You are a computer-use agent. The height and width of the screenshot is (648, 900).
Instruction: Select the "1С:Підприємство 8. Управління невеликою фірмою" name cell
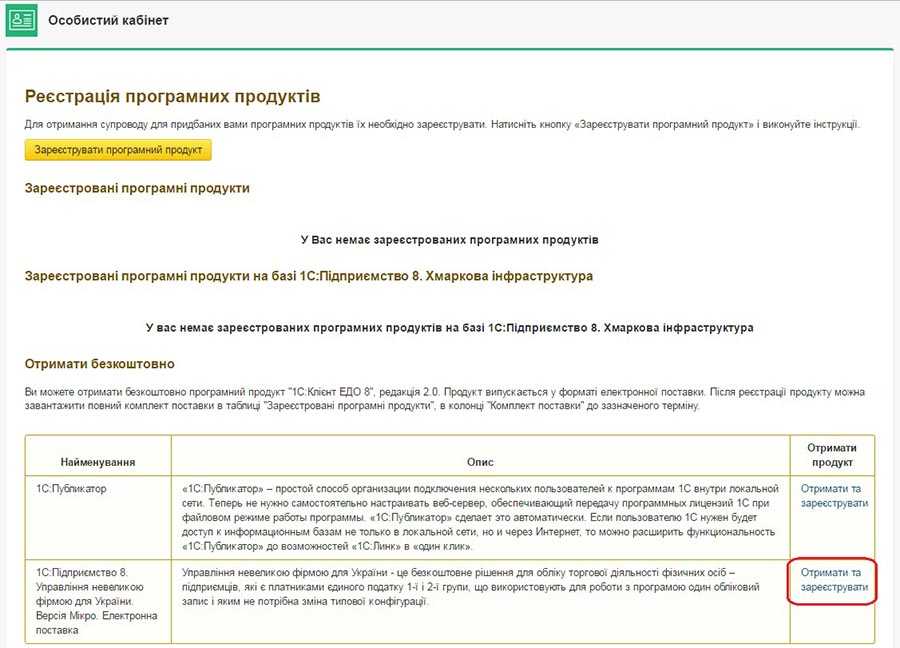96,601
